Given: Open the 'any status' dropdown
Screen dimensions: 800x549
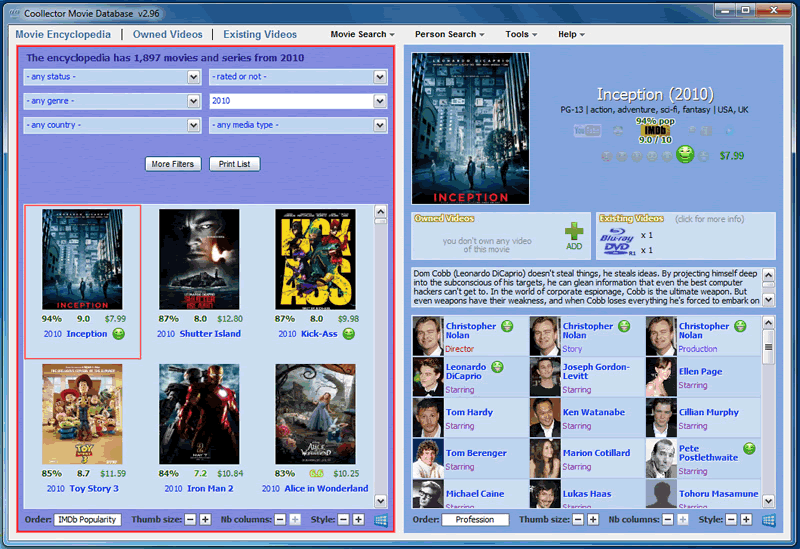Looking at the screenshot, I should click(x=112, y=77).
